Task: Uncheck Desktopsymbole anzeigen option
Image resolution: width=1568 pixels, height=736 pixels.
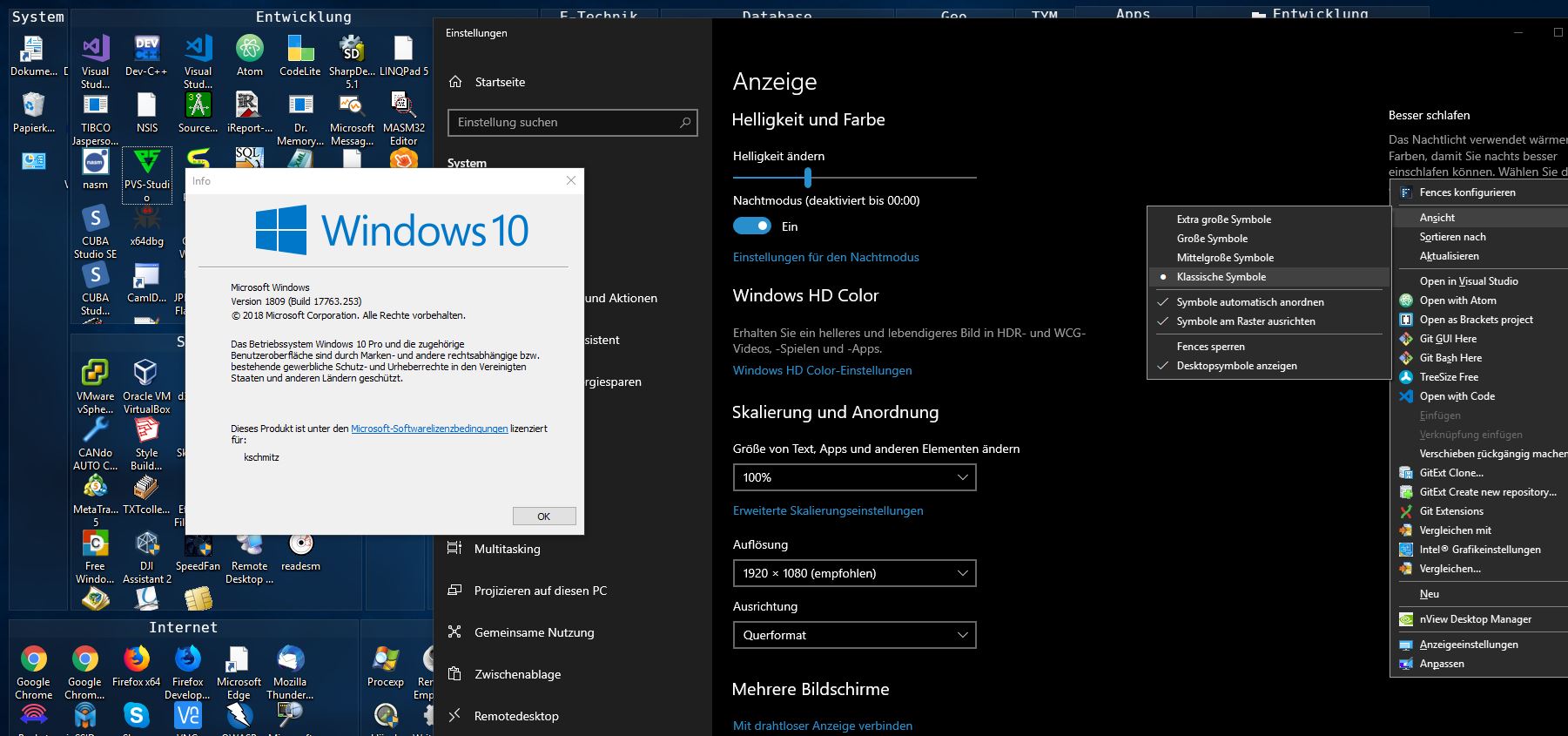Action: click(1269, 366)
